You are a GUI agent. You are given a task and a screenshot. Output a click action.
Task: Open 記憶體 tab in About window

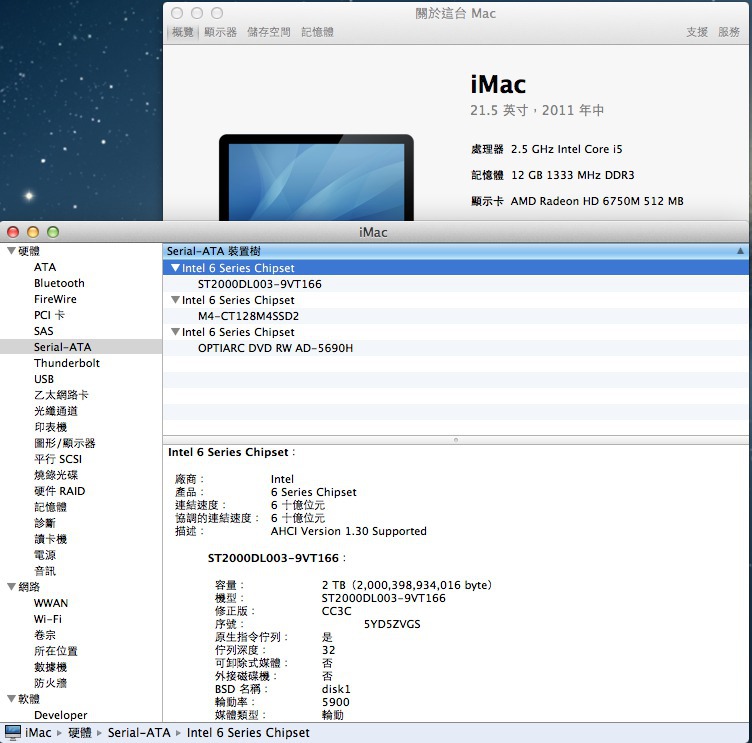click(x=317, y=32)
